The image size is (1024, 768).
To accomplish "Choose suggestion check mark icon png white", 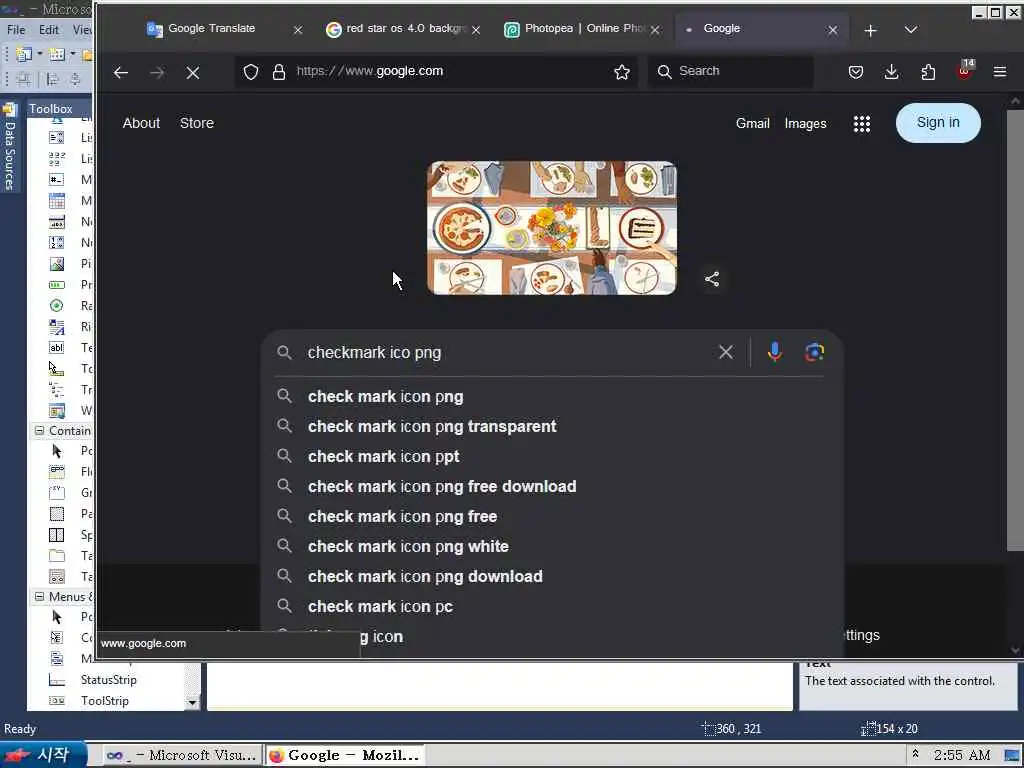I will click(x=552, y=547).
